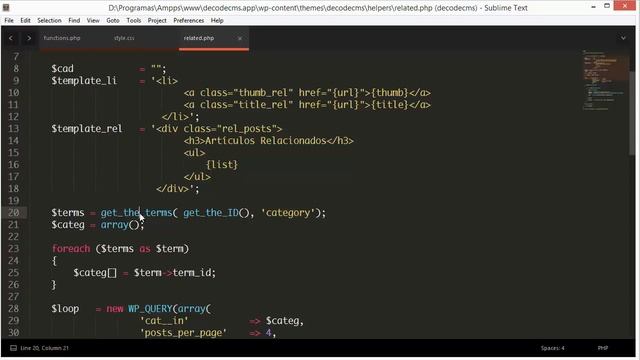Click the 'Articulos Relacionados' heading text
Image resolution: width=640 pixels, height=360 pixels.
pyautogui.click(x=266, y=141)
